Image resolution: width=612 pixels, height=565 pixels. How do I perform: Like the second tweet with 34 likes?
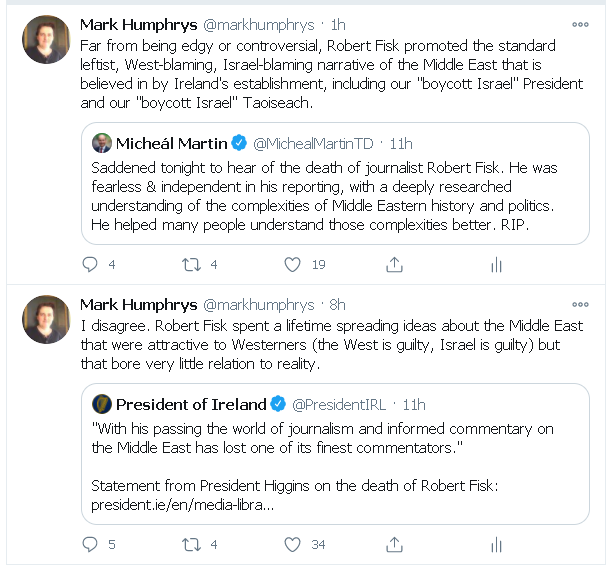pos(293,545)
